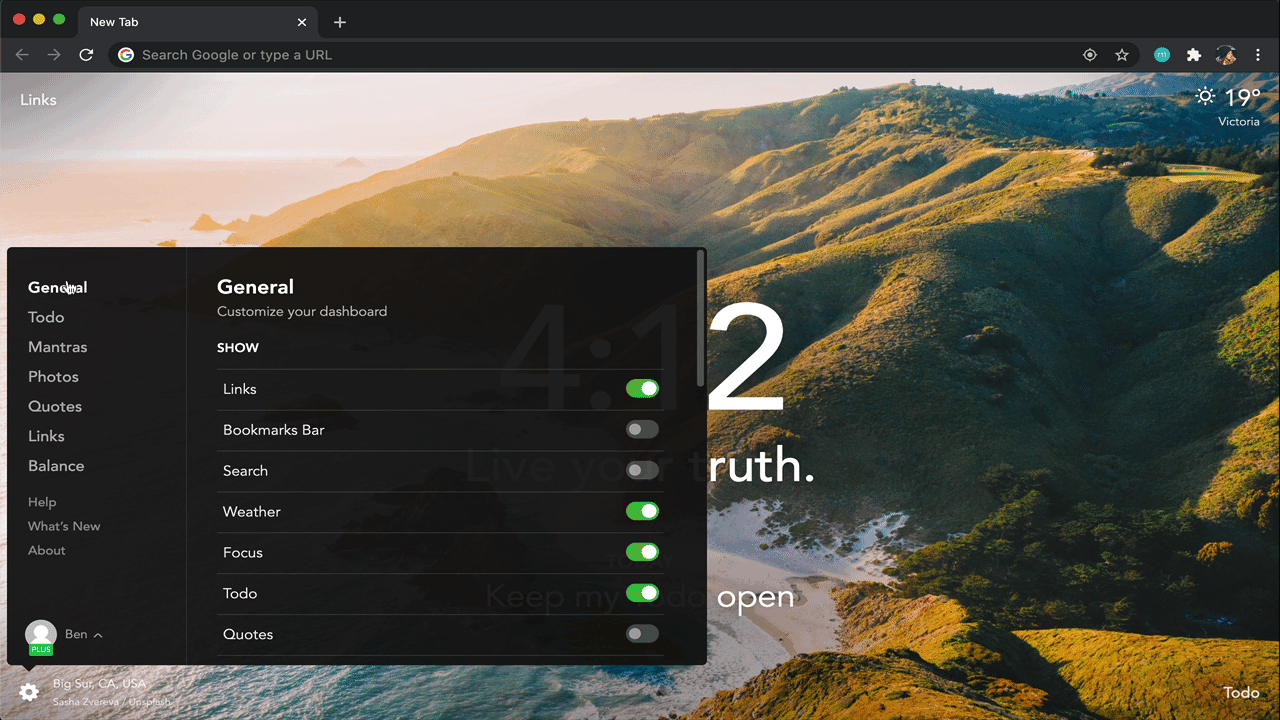The image size is (1280, 720).
Task: Expand the Ben account menu chevron
Action: click(x=98, y=635)
